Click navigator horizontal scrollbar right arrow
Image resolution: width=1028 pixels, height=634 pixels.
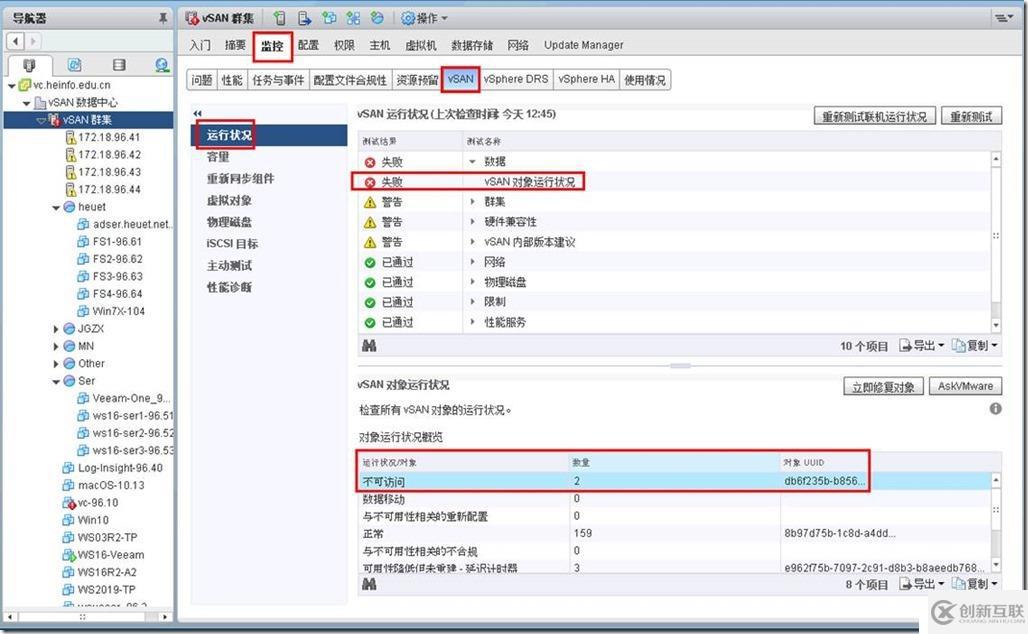click(165, 617)
